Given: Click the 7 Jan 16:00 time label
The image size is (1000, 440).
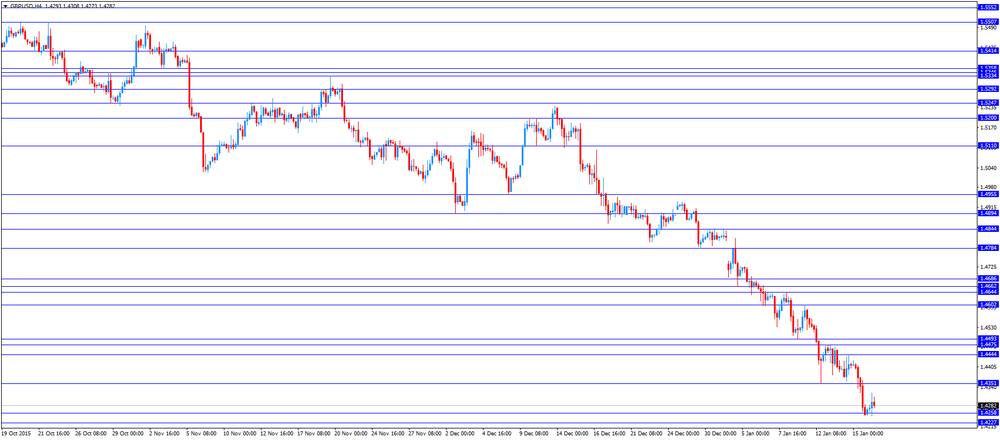Looking at the screenshot, I should (x=793, y=433).
